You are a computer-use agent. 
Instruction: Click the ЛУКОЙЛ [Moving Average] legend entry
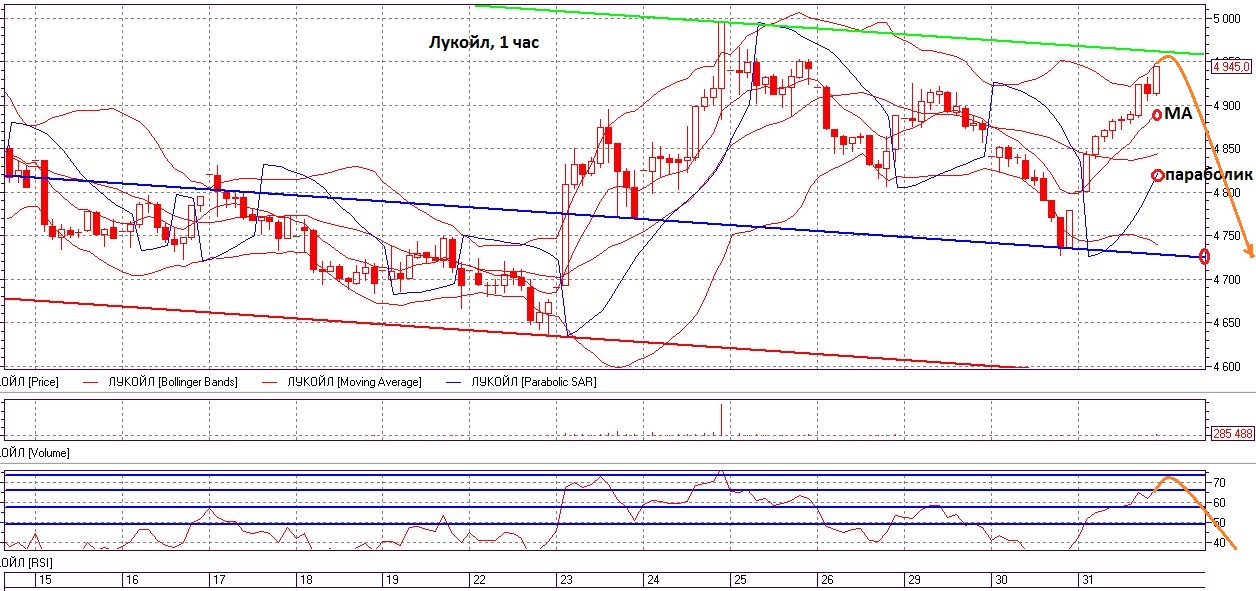click(x=353, y=382)
